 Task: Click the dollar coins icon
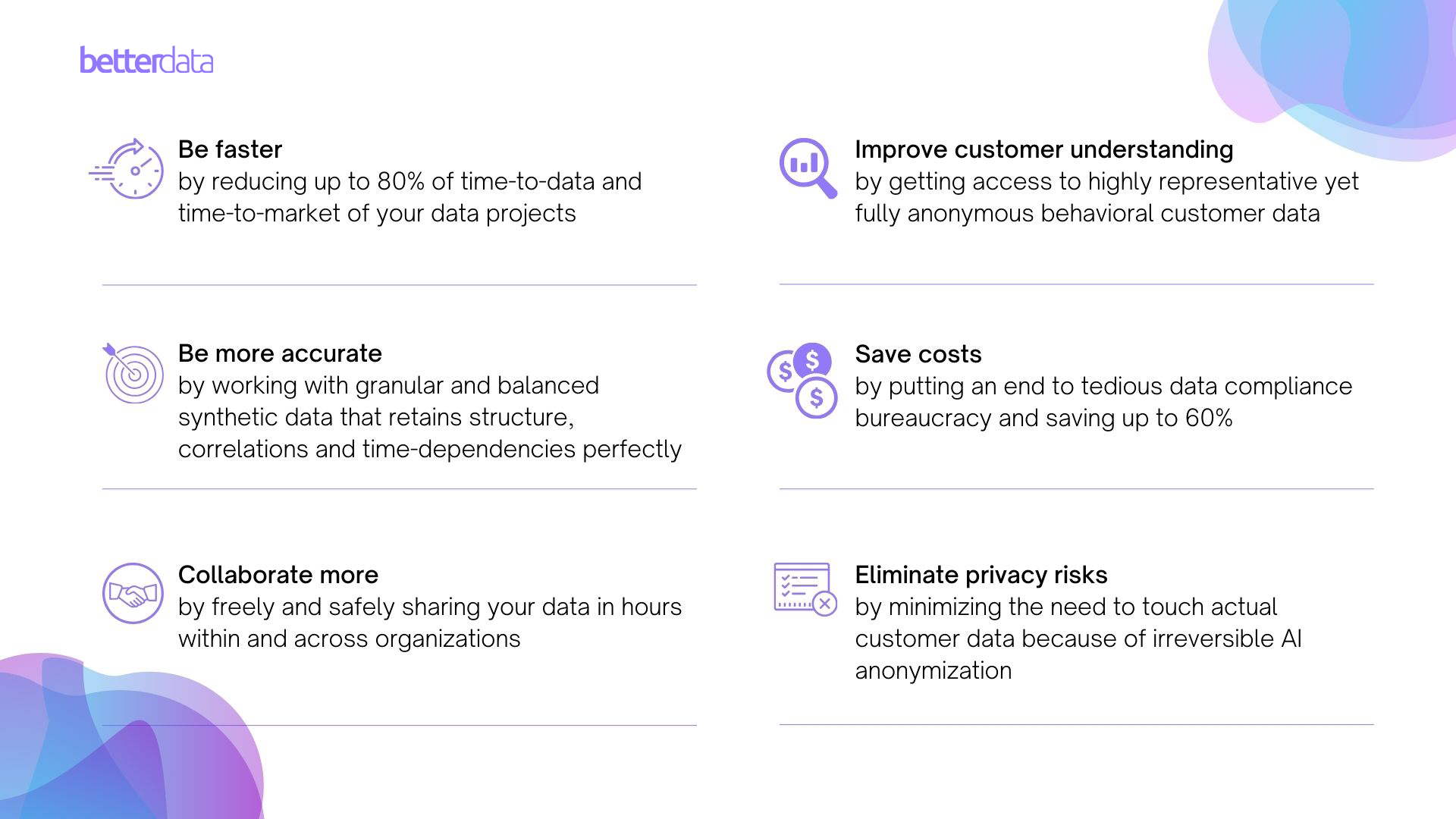pos(802,379)
